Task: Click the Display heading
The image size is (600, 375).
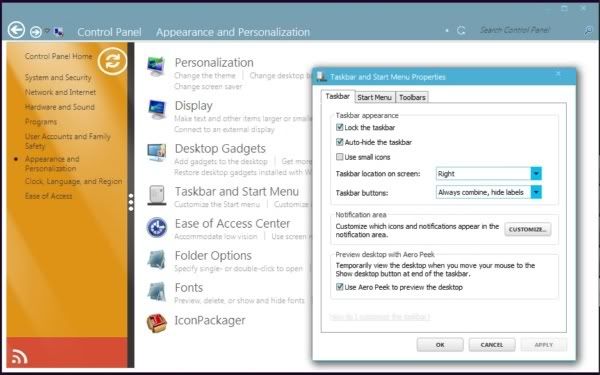Action: tap(194, 105)
